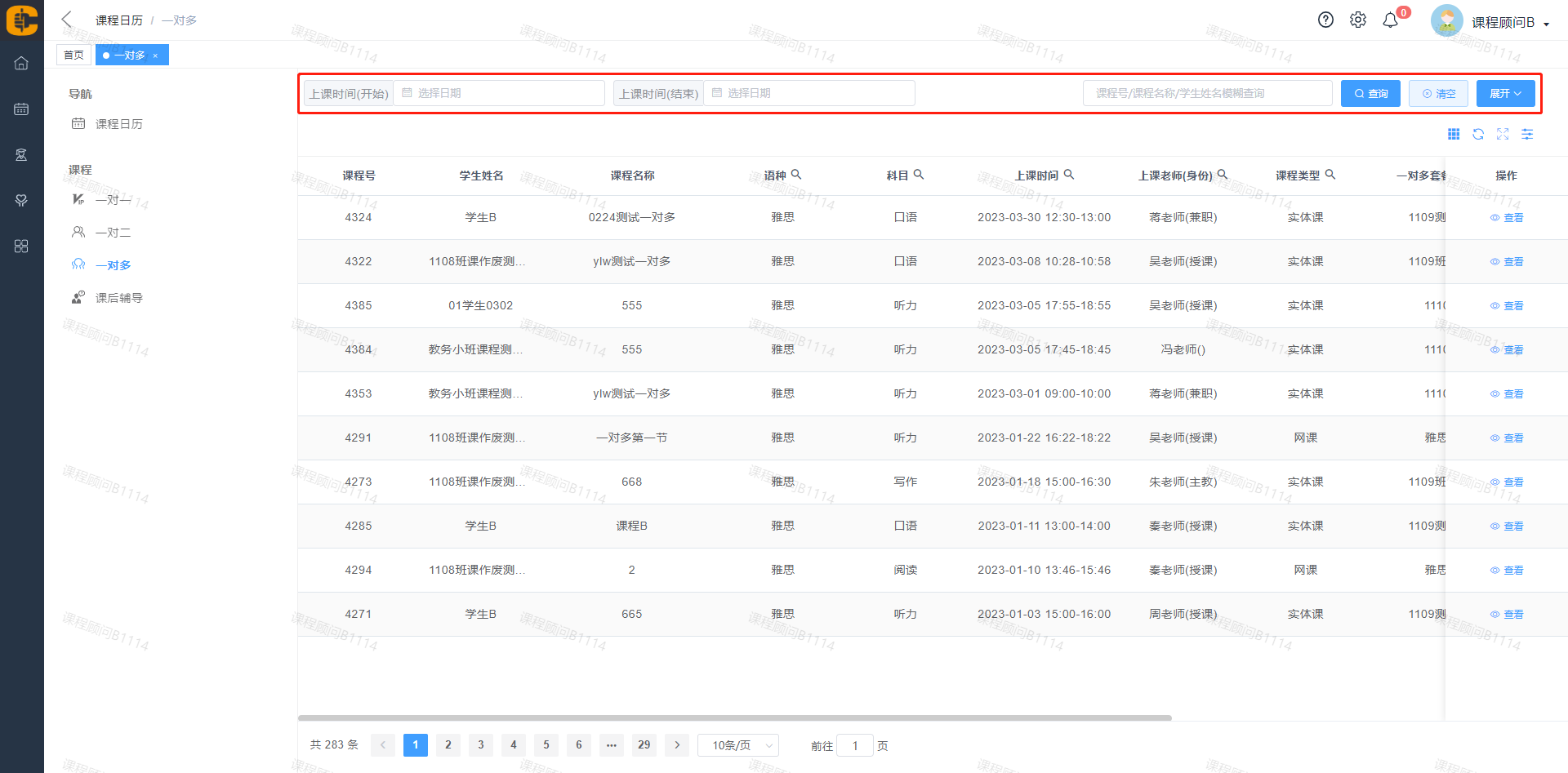
Task: Click search icon next to 语种 column
Action: (x=796, y=175)
